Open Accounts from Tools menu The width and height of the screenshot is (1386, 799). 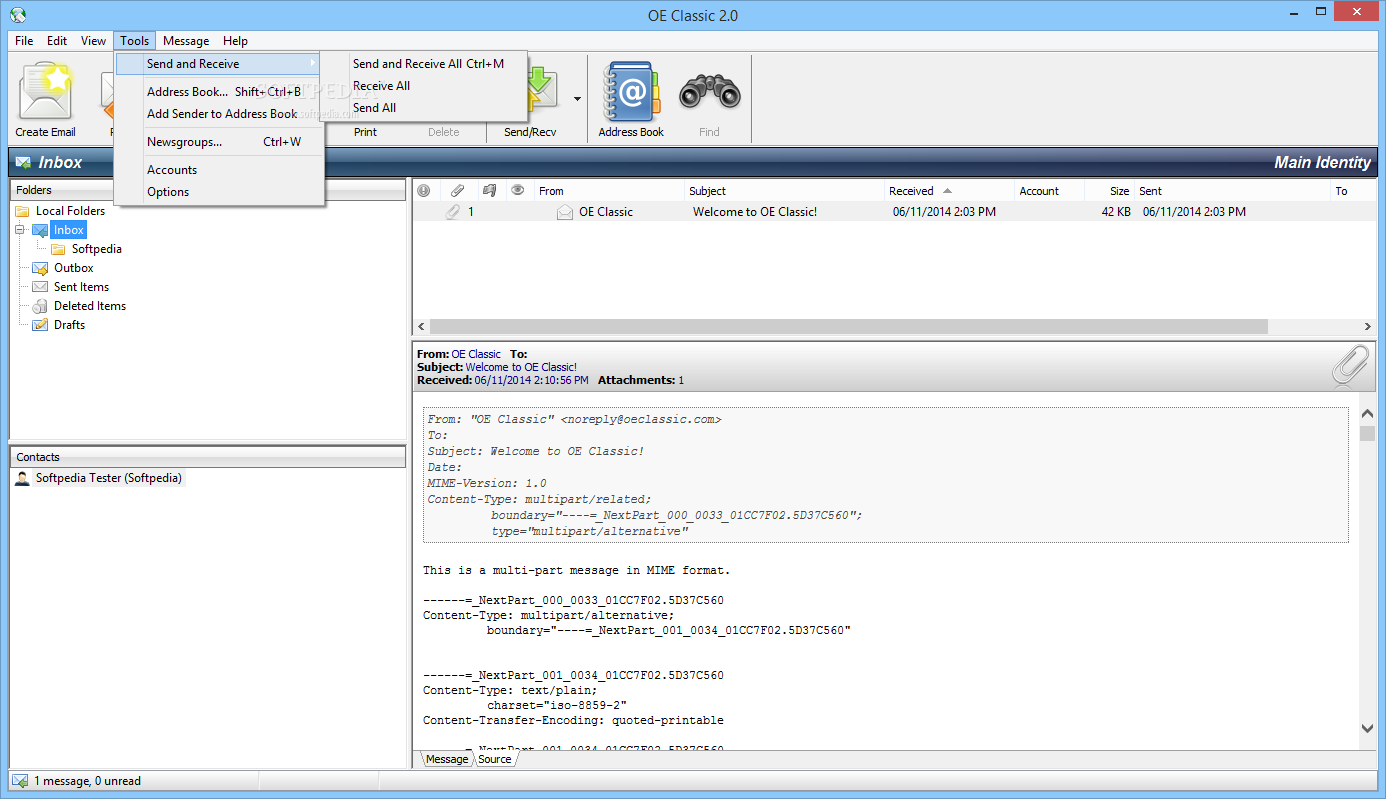172,170
